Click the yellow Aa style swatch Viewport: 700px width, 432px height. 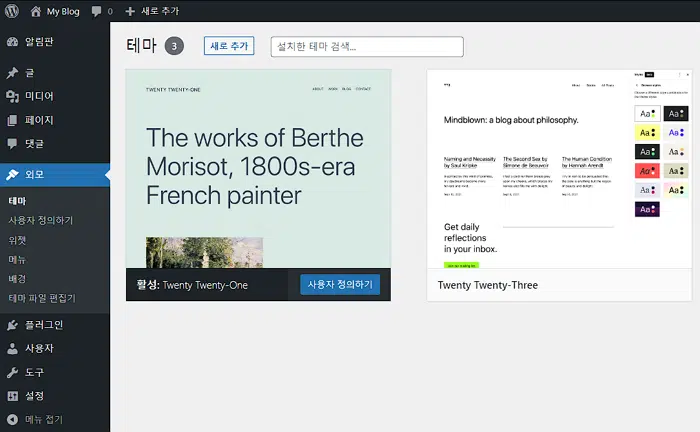click(x=647, y=133)
